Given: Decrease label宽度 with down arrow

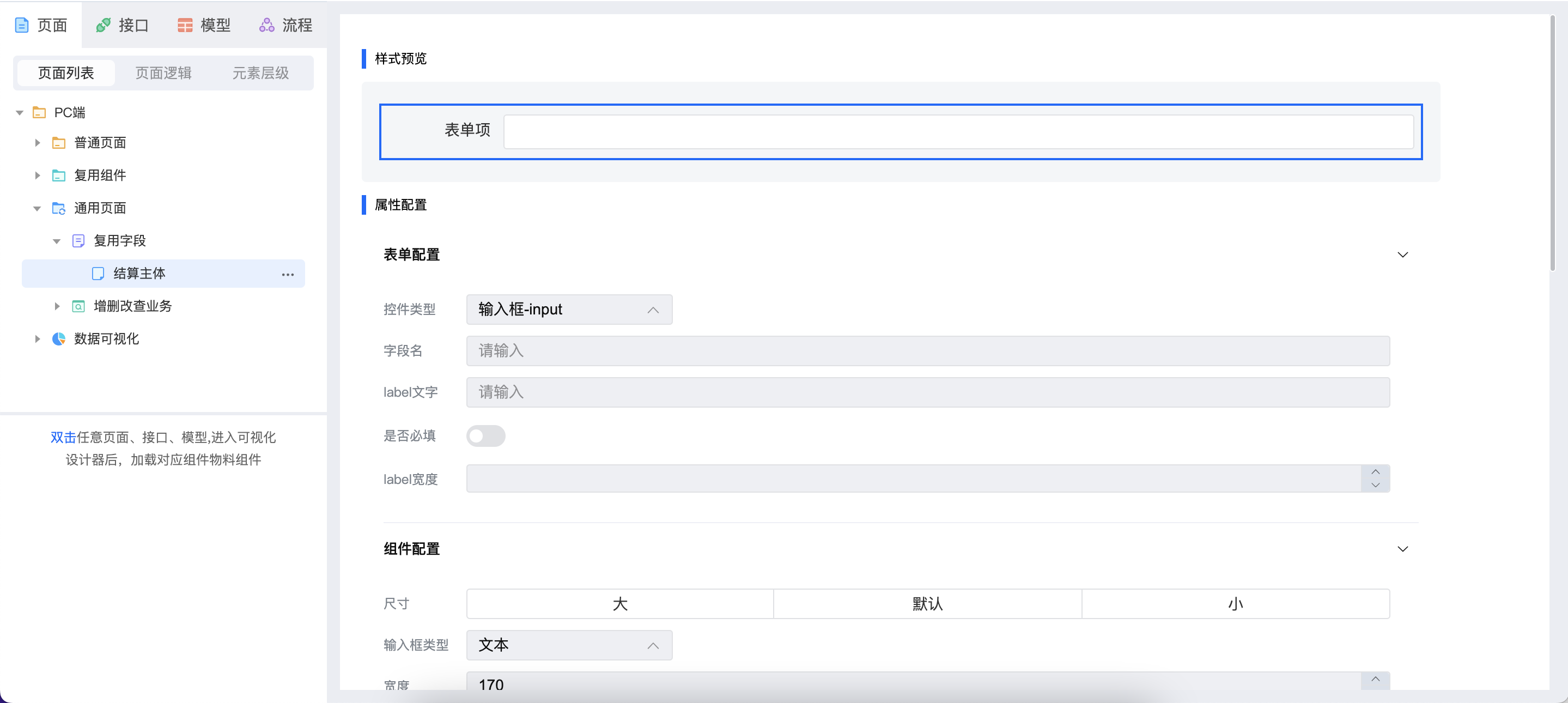Looking at the screenshot, I should [1375, 485].
